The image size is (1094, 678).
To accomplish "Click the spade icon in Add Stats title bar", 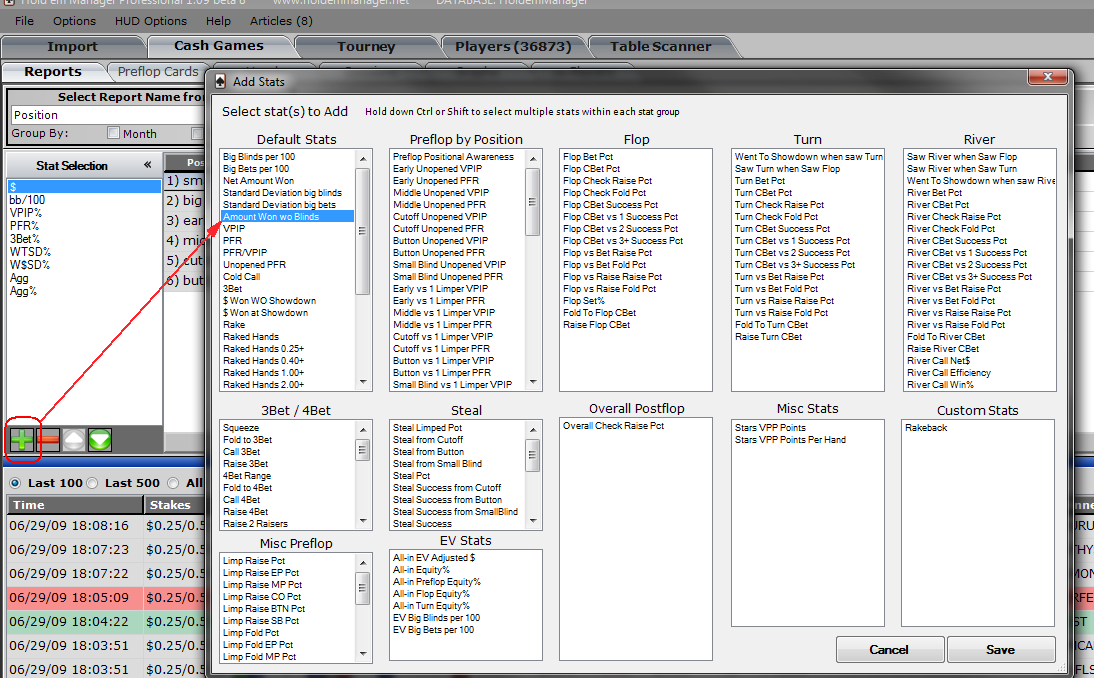I will click(218, 81).
